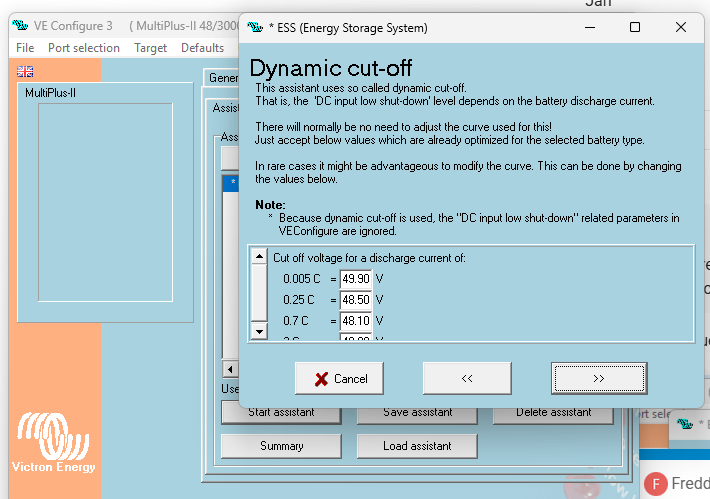Click the Victron Energy logo
The image size is (710, 499).
(53, 441)
